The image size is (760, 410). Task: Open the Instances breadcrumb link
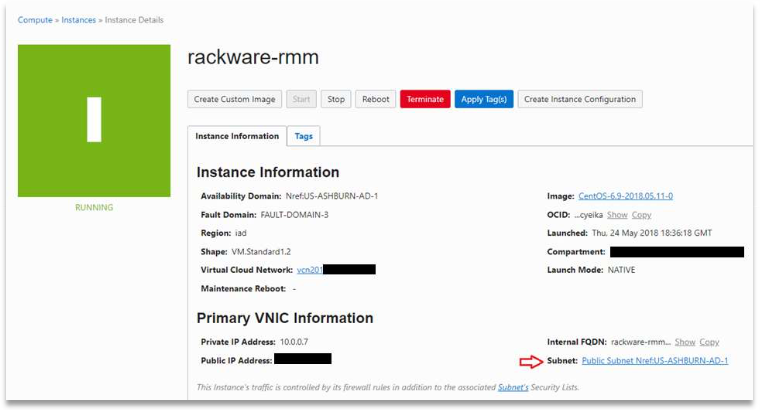[79, 20]
